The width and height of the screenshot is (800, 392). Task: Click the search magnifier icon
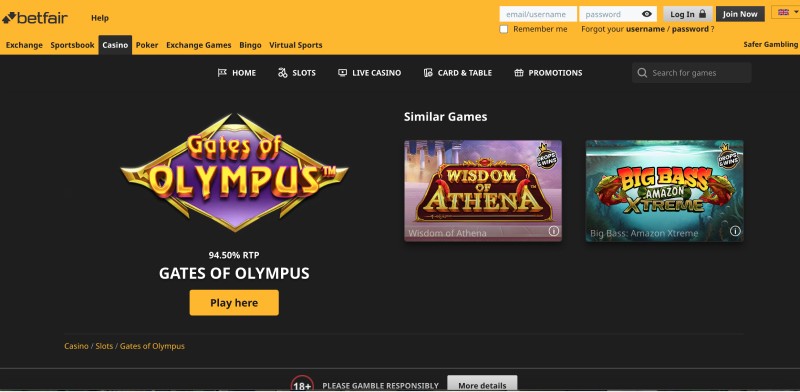tap(642, 73)
